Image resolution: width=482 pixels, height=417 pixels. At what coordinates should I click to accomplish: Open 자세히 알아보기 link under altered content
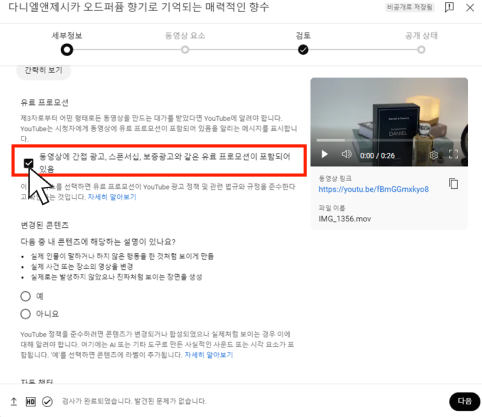tap(209, 355)
